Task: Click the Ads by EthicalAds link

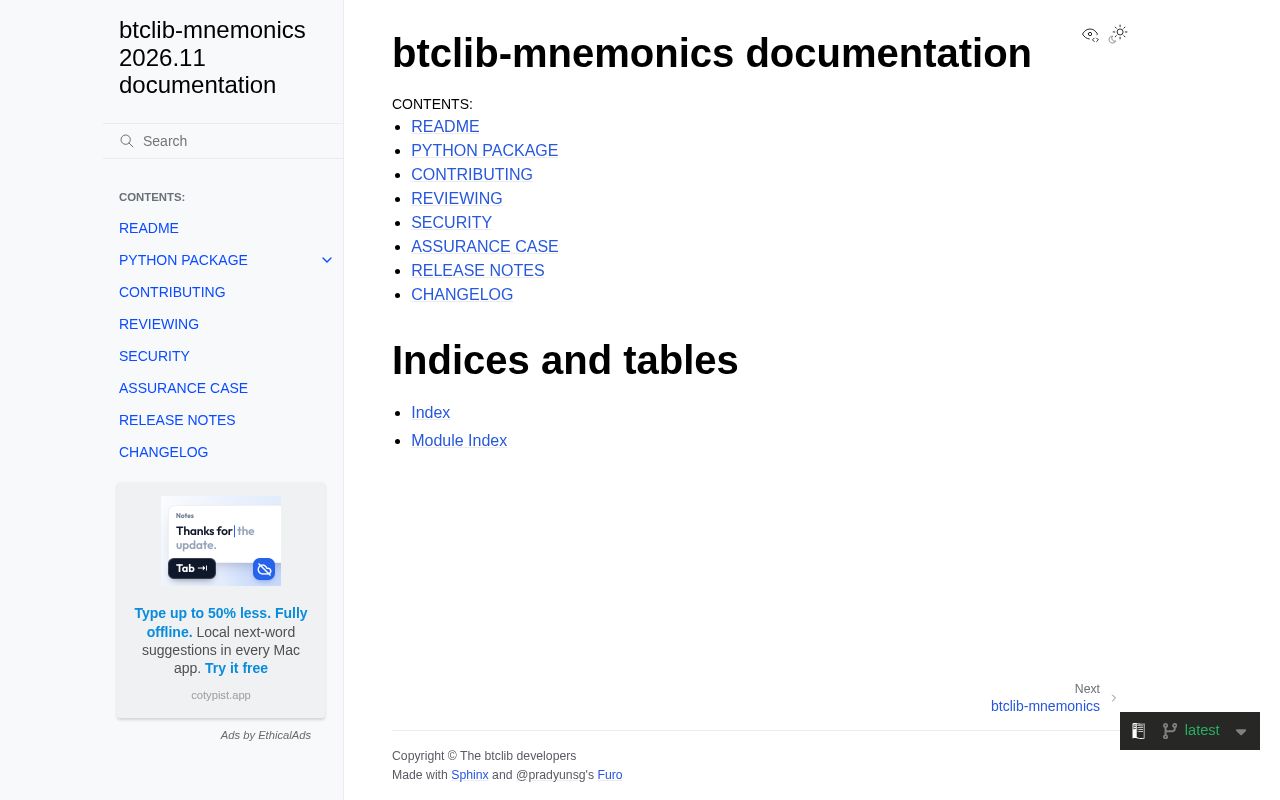Action: coord(266,735)
